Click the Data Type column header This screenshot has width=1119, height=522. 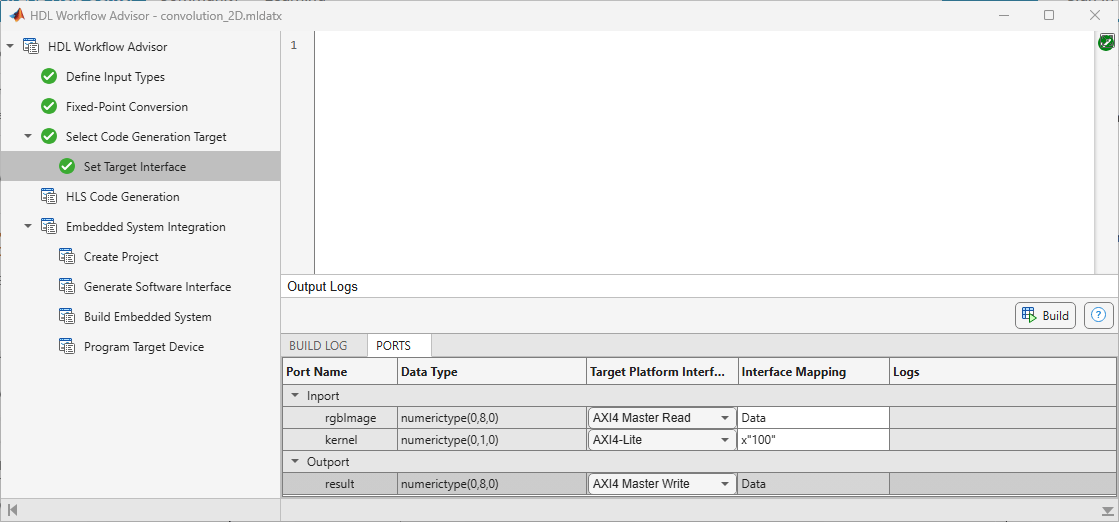click(492, 372)
